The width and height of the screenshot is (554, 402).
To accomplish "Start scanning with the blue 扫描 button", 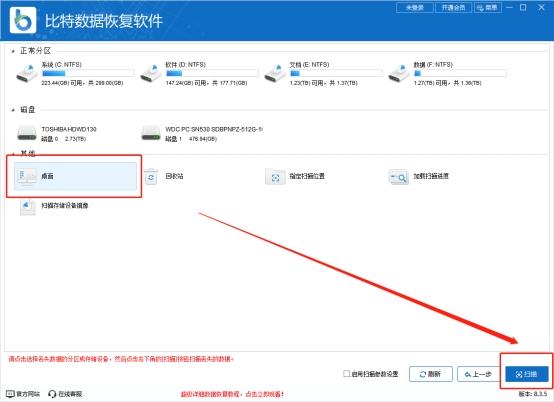I will [527, 374].
